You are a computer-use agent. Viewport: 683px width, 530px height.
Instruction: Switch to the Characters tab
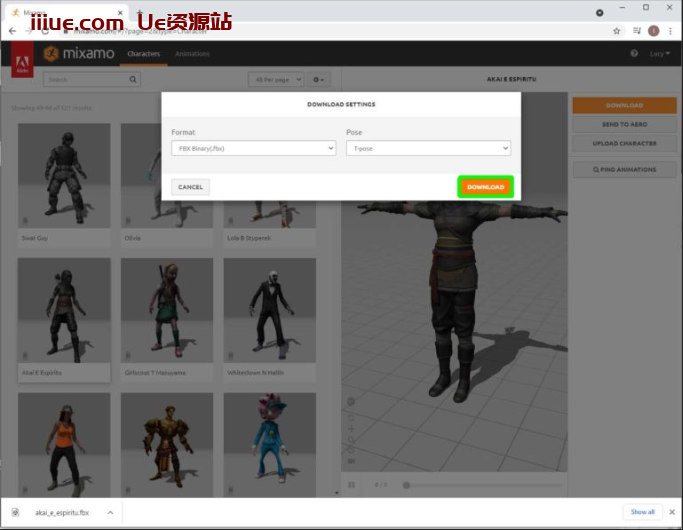point(143,53)
